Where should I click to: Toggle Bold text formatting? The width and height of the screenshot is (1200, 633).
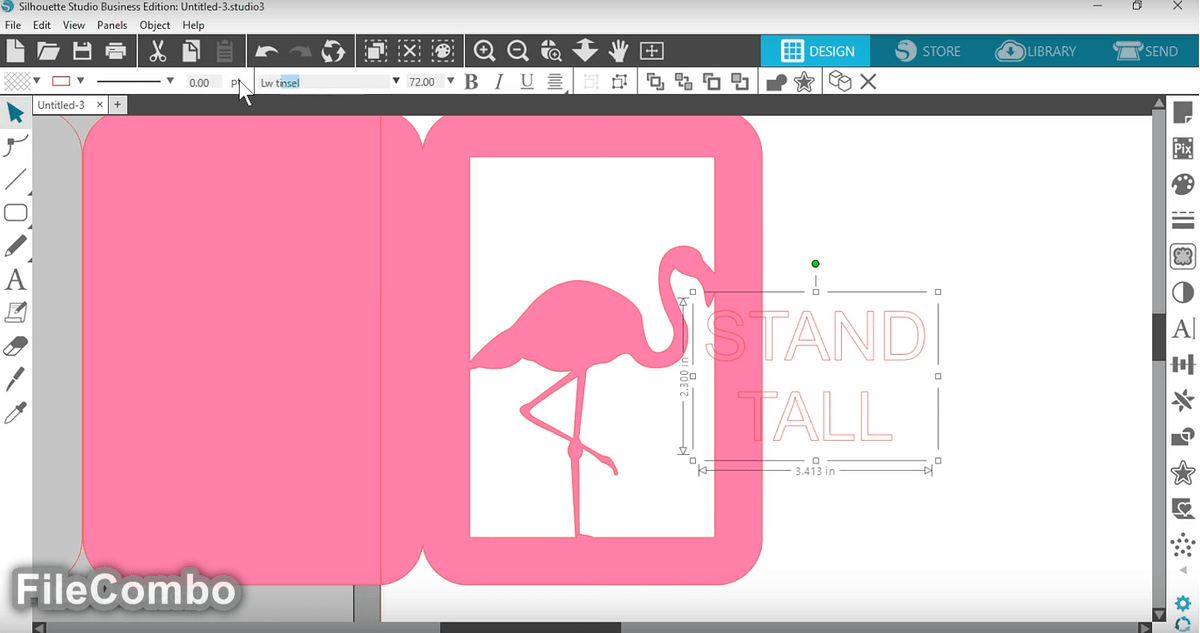click(x=472, y=82)
